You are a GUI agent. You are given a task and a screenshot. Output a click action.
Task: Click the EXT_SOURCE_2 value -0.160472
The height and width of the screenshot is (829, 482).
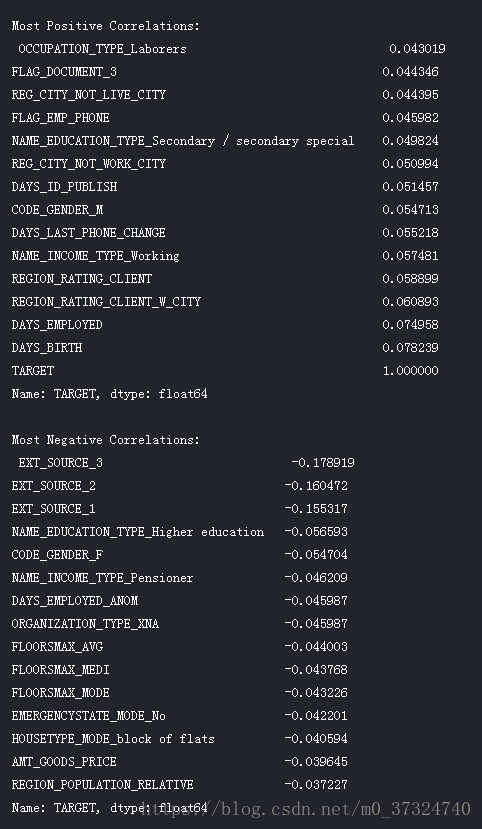(x=316, y=486)
